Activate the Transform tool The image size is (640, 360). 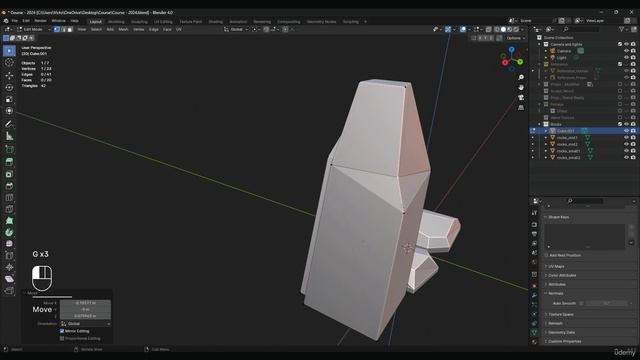click(x=9, y=111)
